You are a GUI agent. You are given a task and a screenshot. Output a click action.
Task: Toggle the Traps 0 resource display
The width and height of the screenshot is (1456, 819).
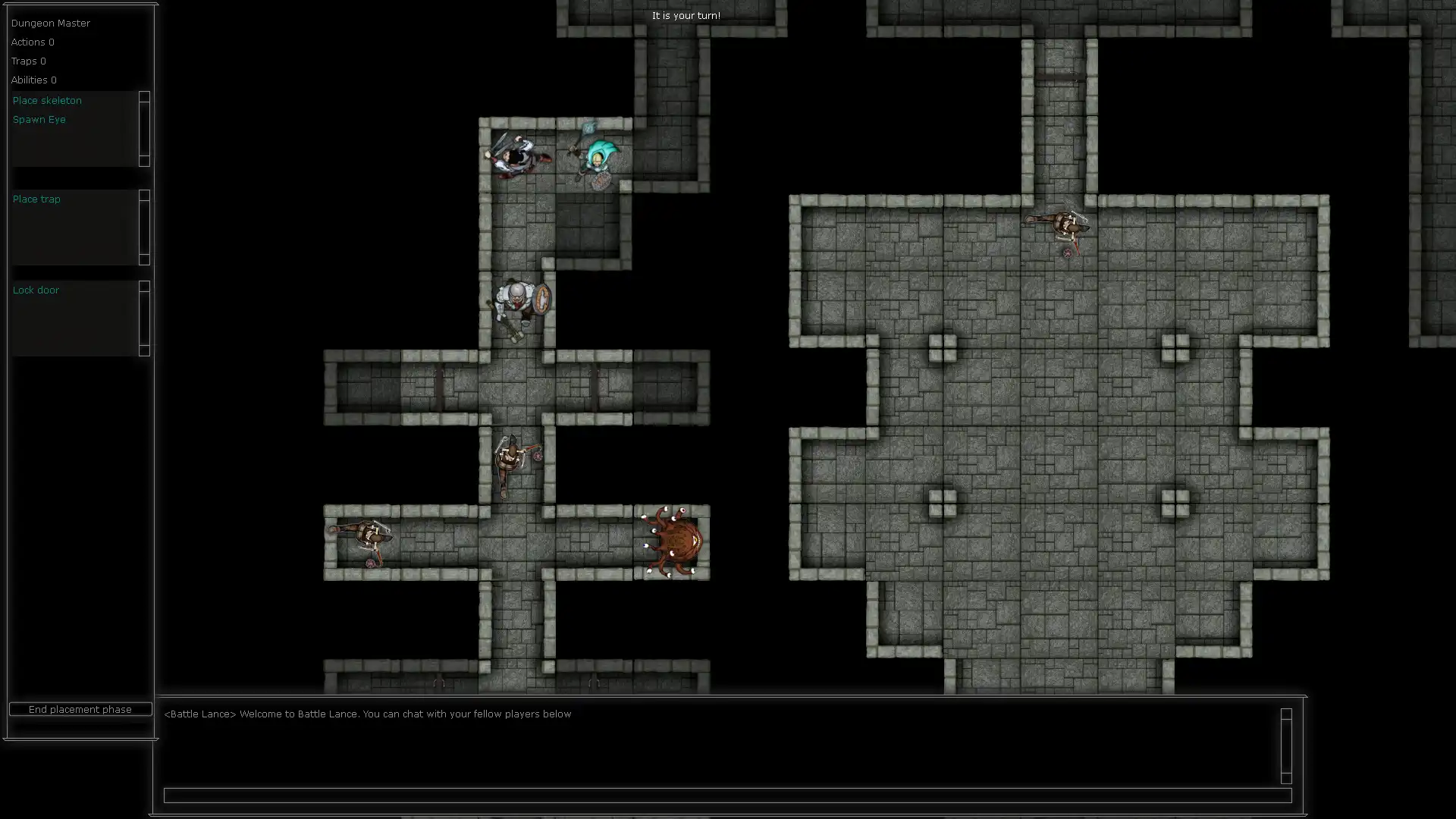click(29, 60)
